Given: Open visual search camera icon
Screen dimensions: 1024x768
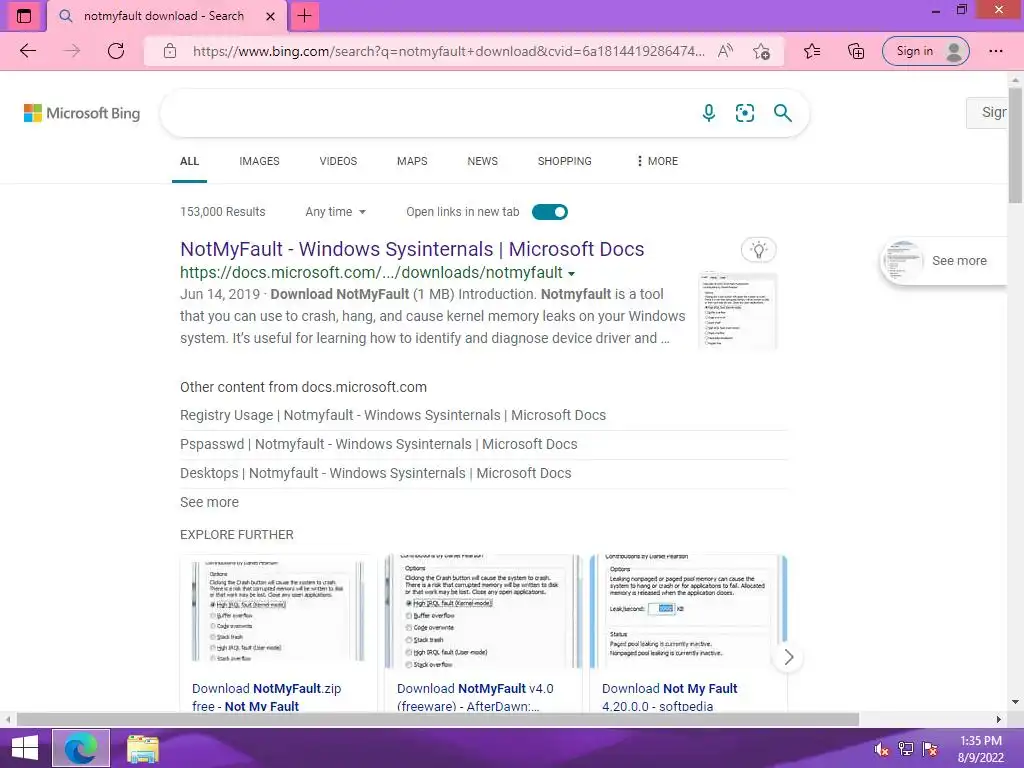Looking at the screenshot, I should pyautogui.click(x=744, y=113).
